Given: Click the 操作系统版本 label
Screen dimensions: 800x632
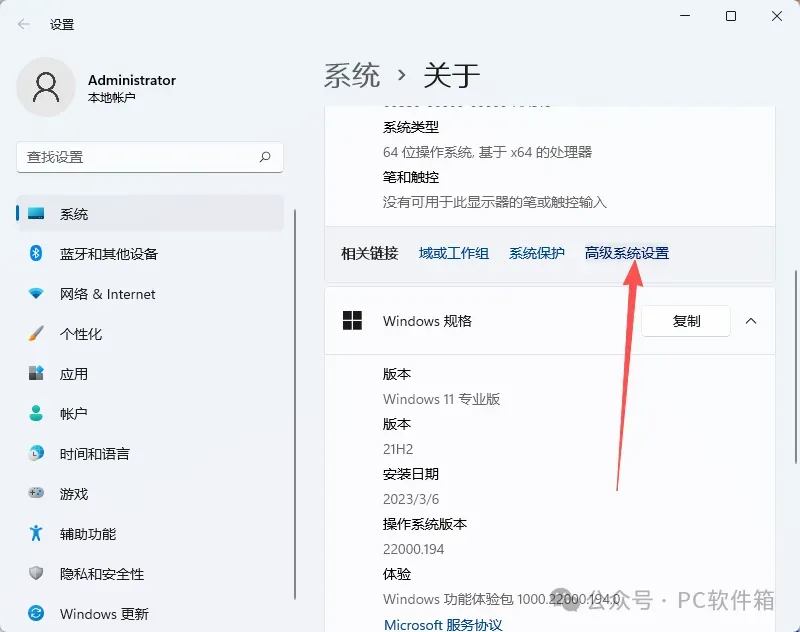Looking at the screenshot, I should coord(424,524).
